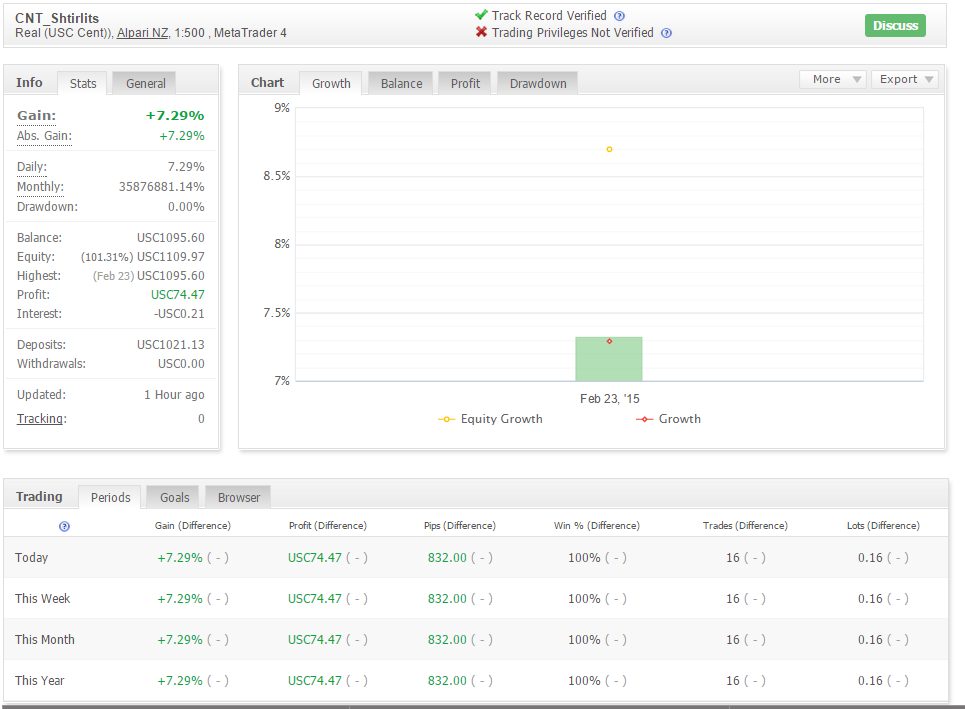Click the Gain (Difference) column header
This screenshot has height=709, width=965.
(x=193, y=526)
